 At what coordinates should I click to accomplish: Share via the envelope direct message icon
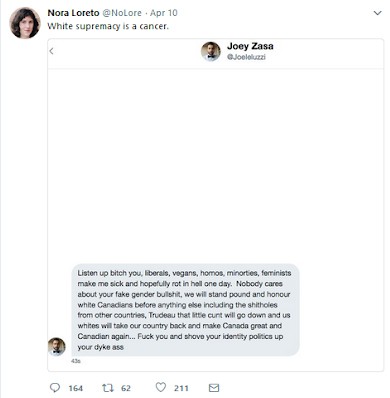point(214,388)
